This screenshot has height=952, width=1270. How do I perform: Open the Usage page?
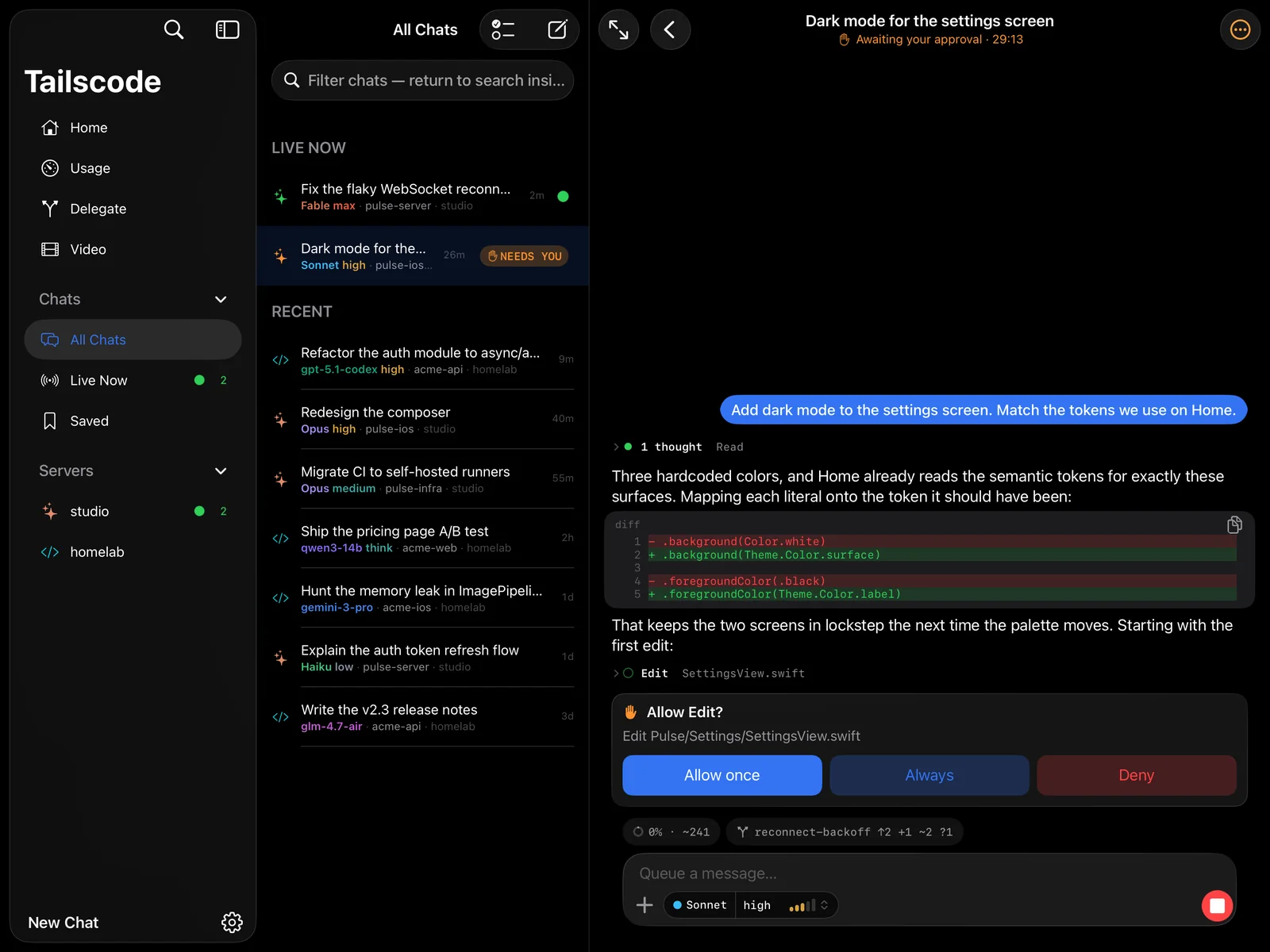point(133,168)
